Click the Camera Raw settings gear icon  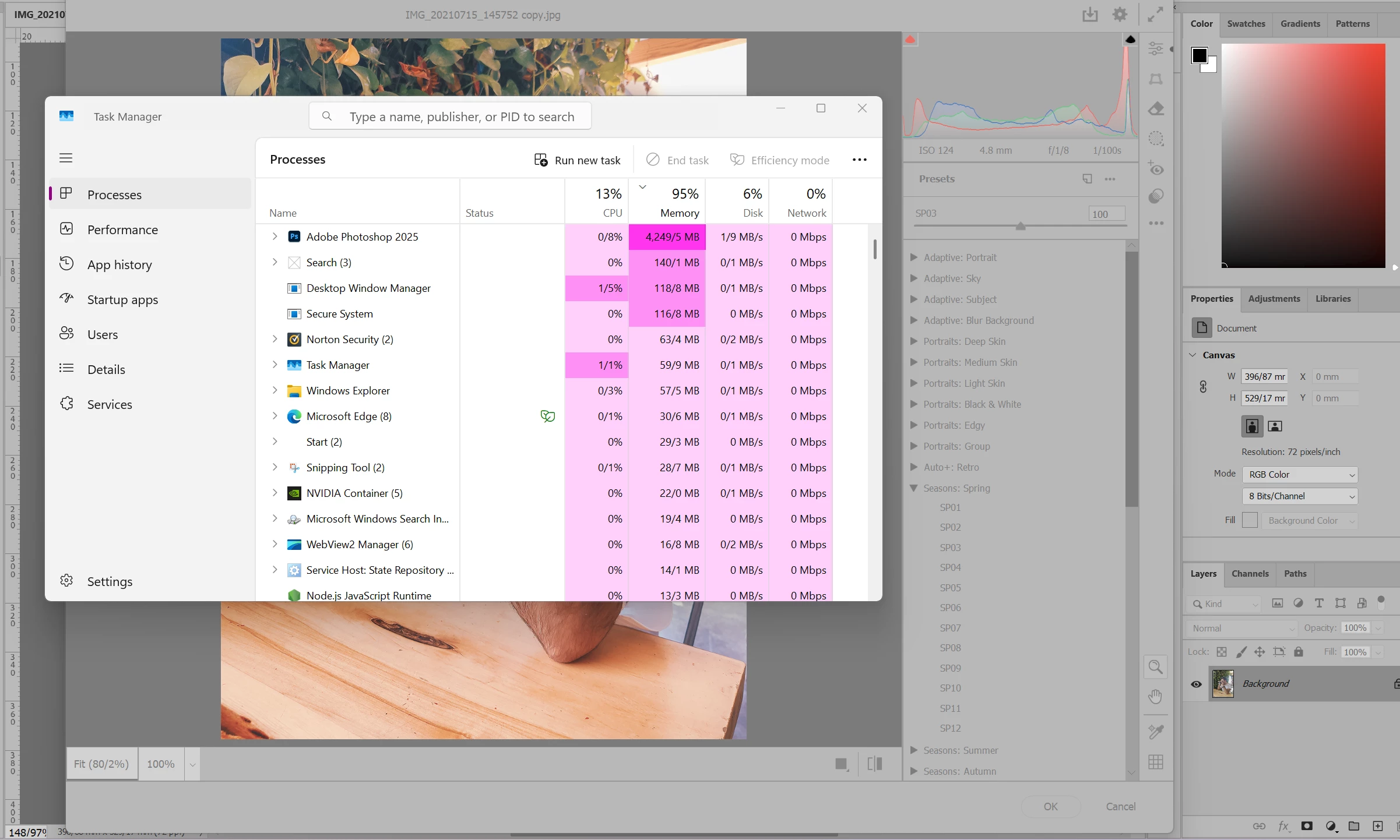[1120, 15]
